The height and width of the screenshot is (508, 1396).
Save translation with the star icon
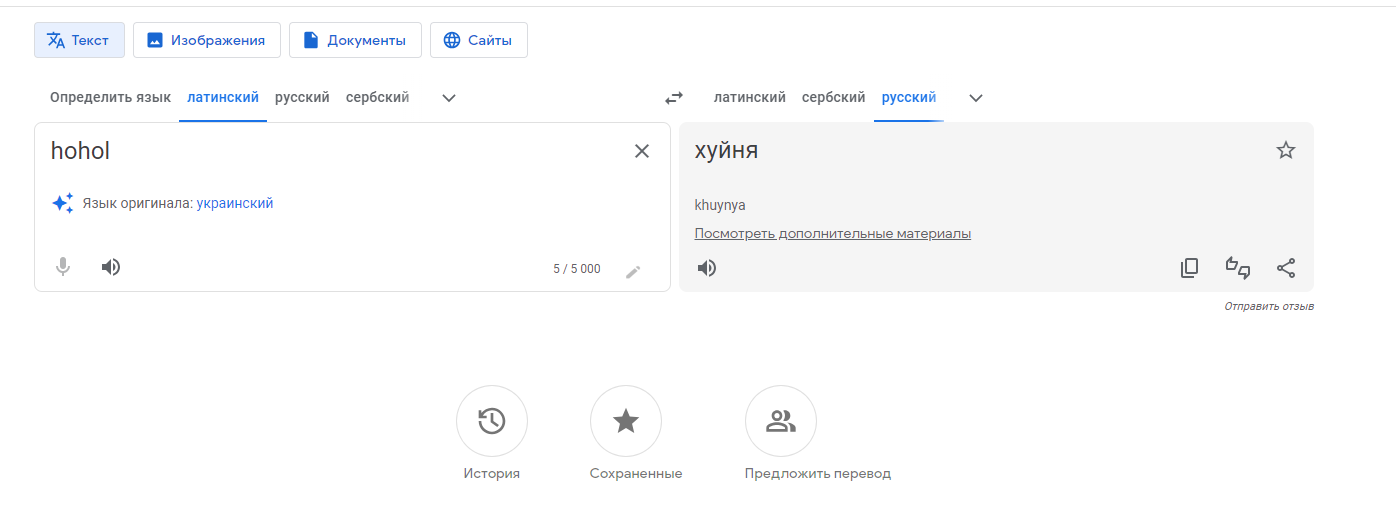[x=1286, y=151]
